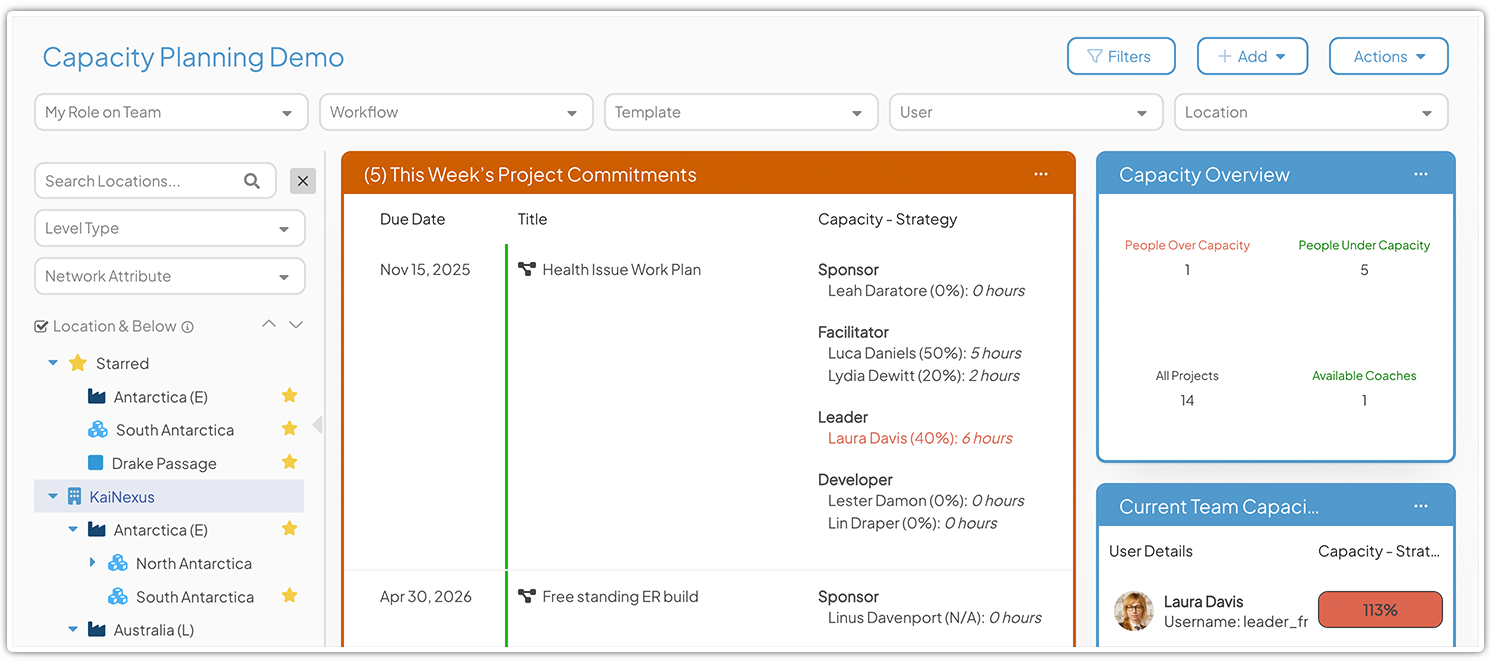The height and width of the screenshot is (661, 1491).
Task: Open the ellipsis menu on Project Commitments card
Action: click(x=1041, y=174)
